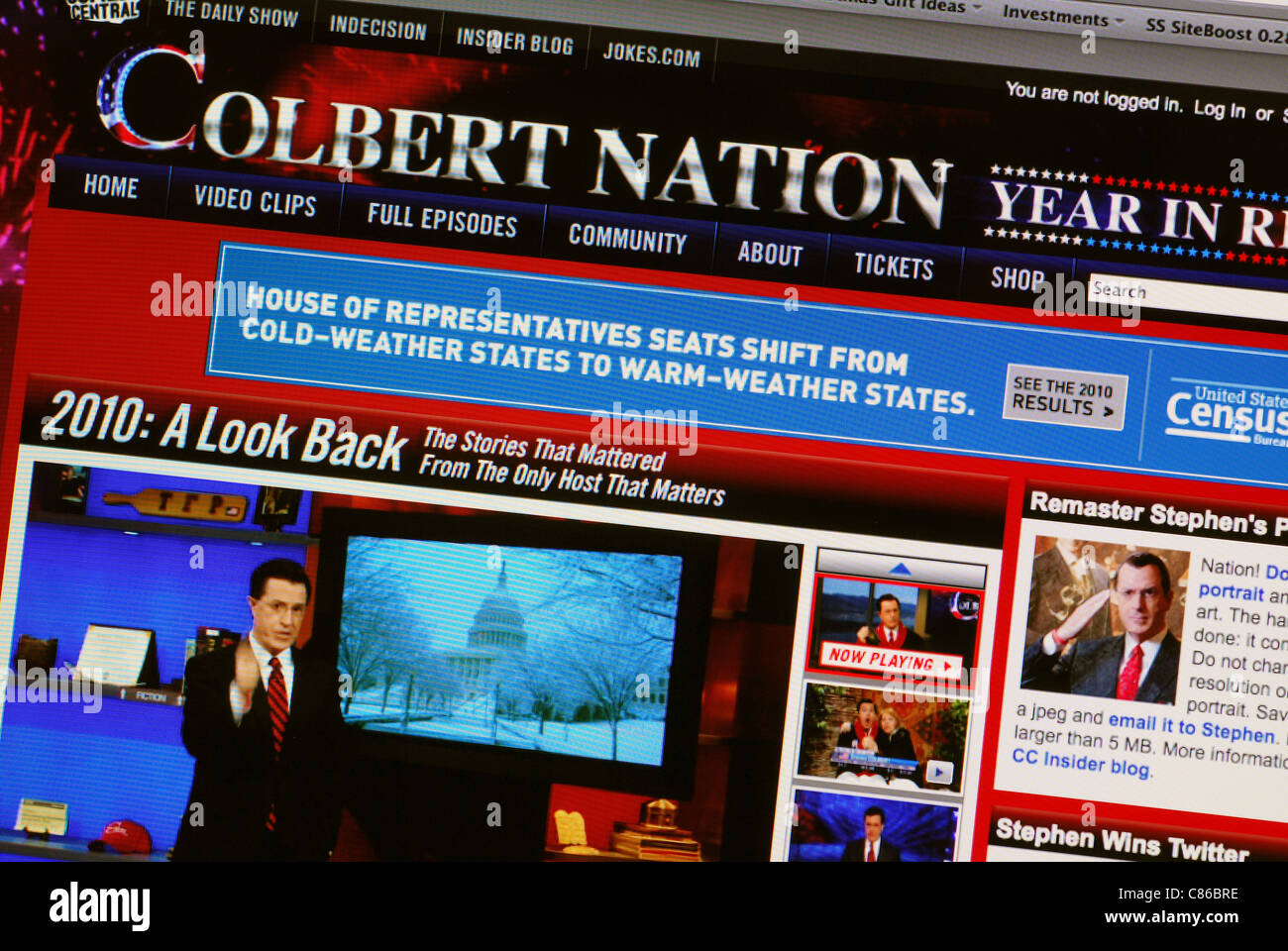Viewport: 1288px width, 951px height.
Task: Click the portrait link
Action: click(1231, 592)
